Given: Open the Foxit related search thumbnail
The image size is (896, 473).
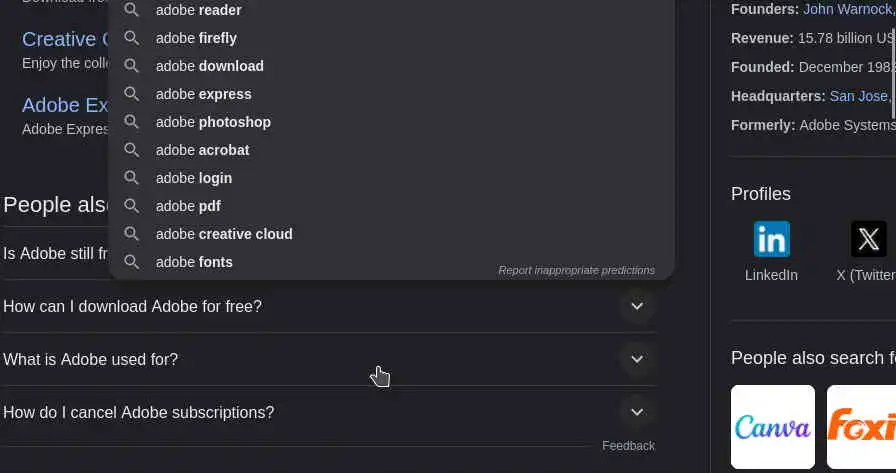Looking at the screenshot, I should (862, 427).
